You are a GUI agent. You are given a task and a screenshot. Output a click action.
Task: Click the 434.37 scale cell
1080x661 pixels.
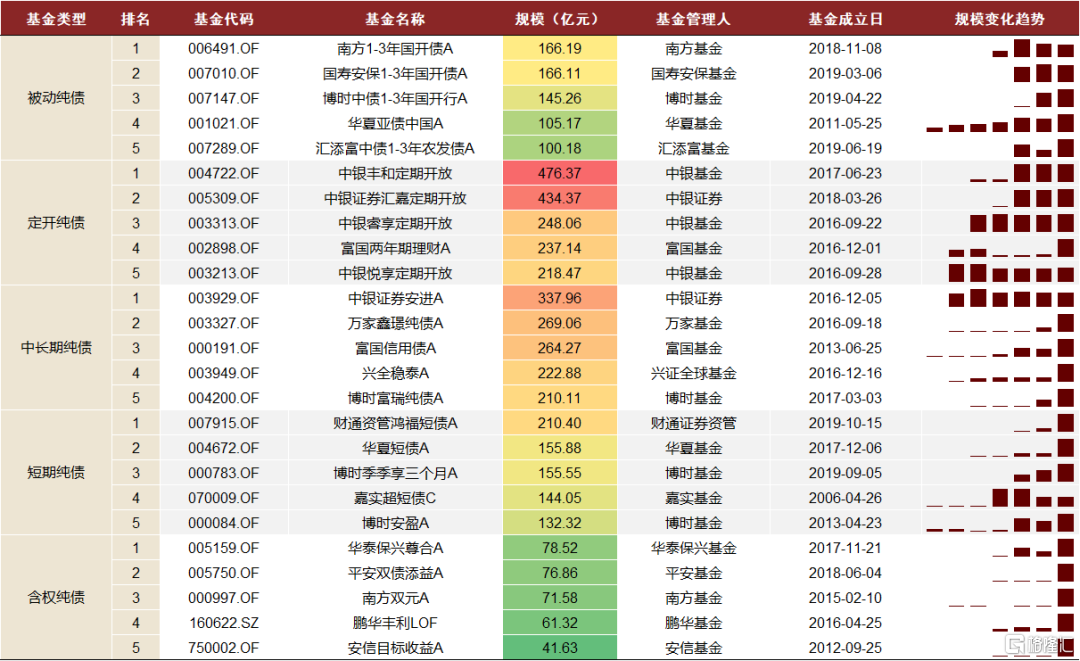[559, 198]
